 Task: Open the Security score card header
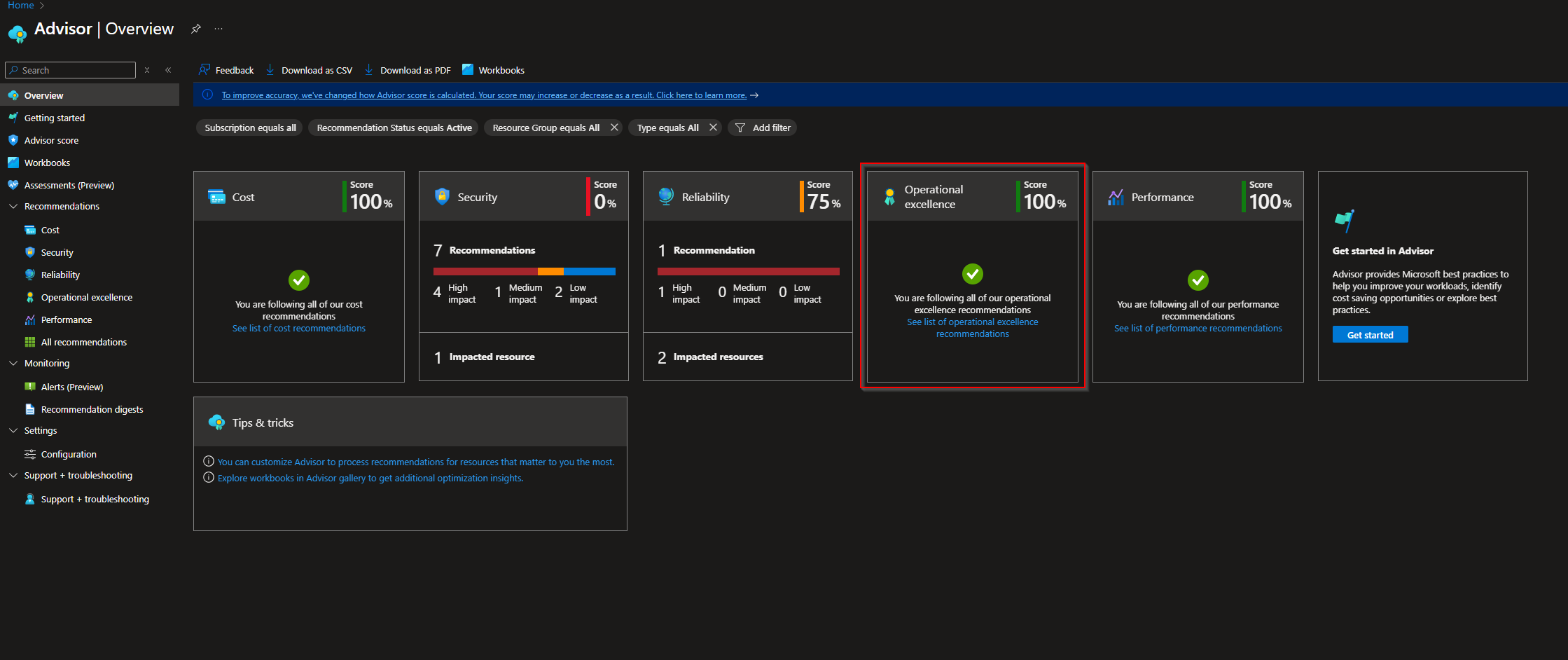tap(523, 197)
